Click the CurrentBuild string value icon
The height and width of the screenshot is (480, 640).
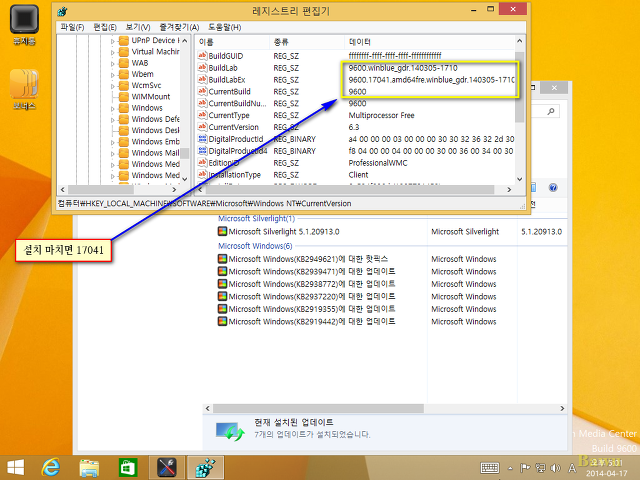click(202, 91)
